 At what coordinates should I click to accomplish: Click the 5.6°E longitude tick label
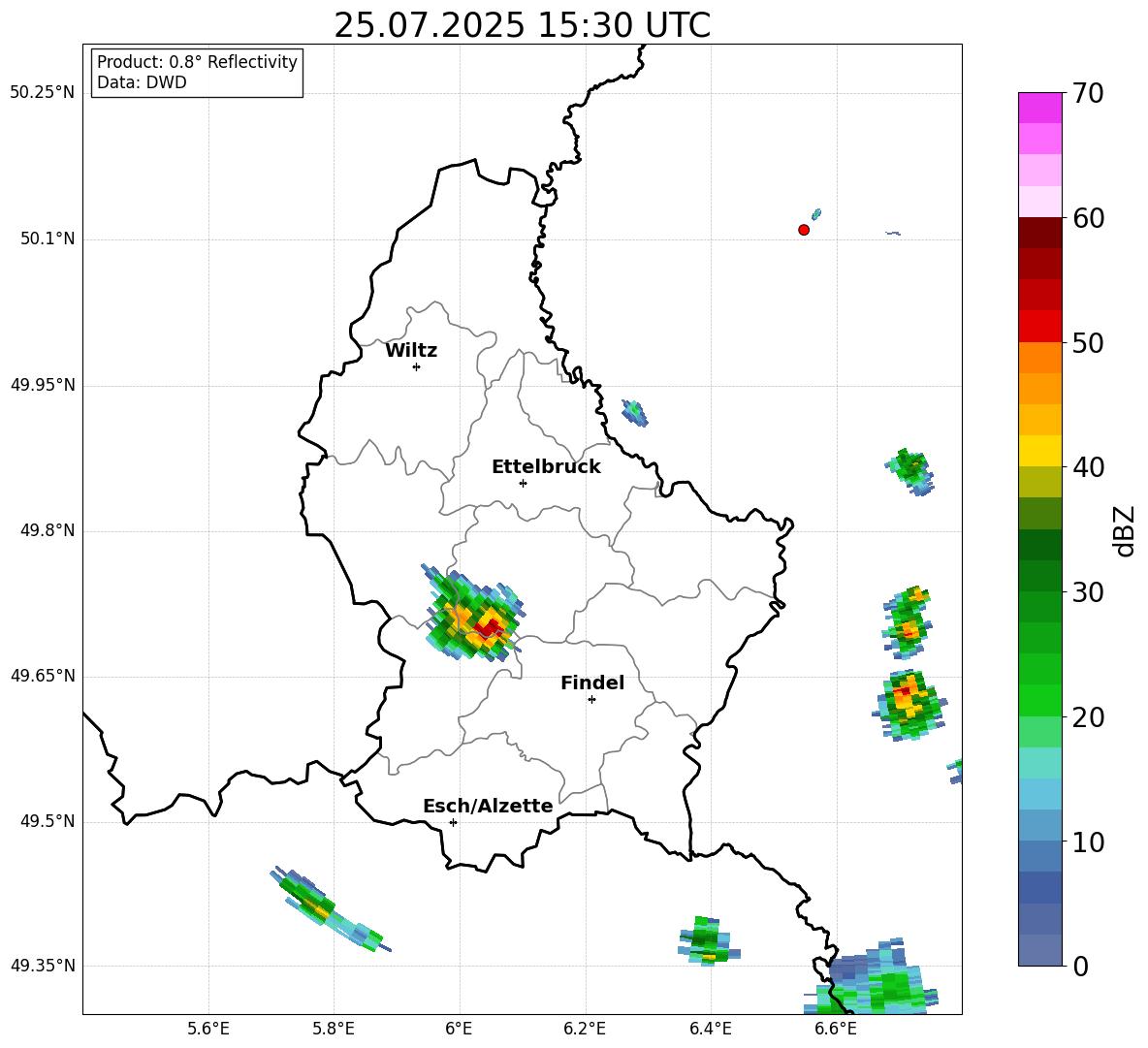pos(208,1029)
